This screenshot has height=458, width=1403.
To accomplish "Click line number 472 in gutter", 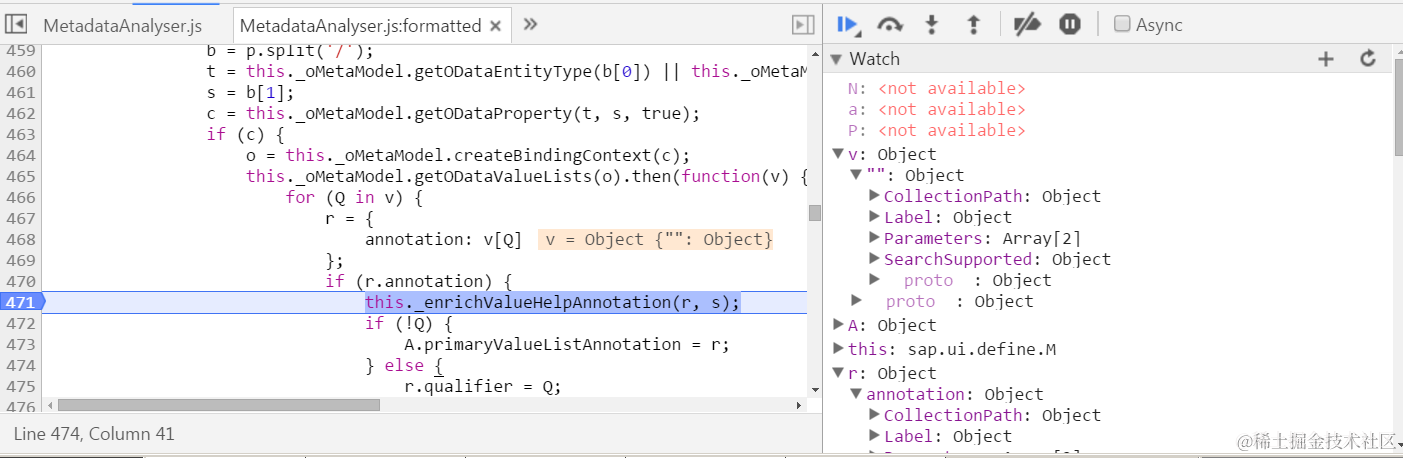I will [21, 323].
